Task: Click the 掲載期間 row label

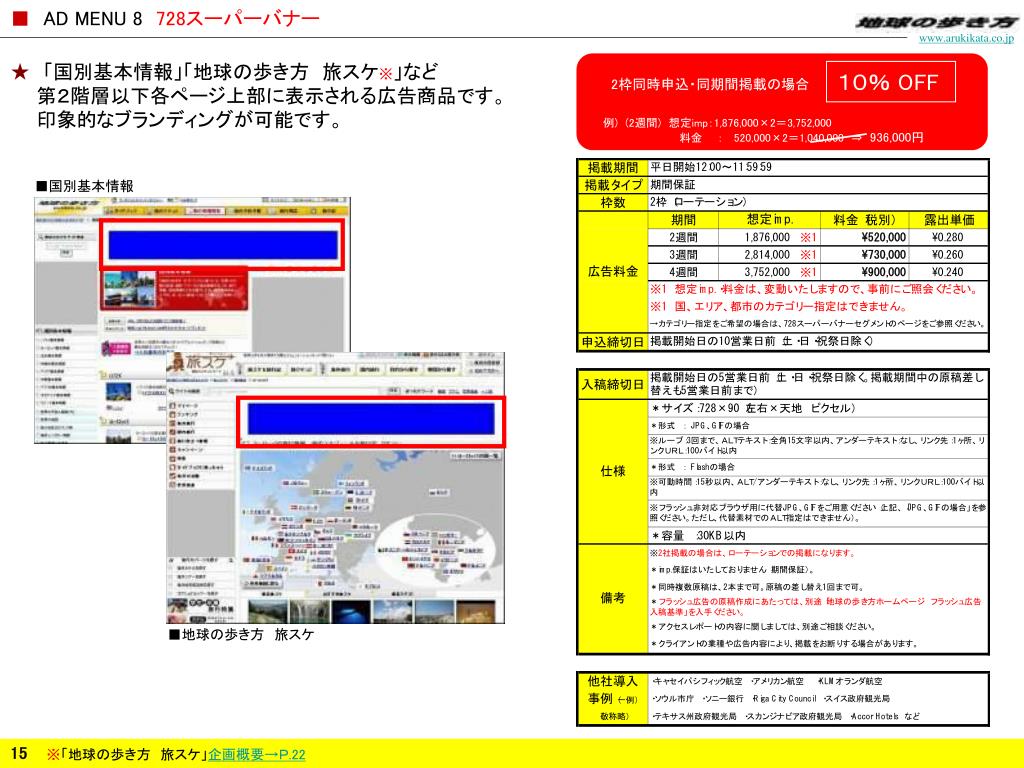Action: click(x=613, y=168)
